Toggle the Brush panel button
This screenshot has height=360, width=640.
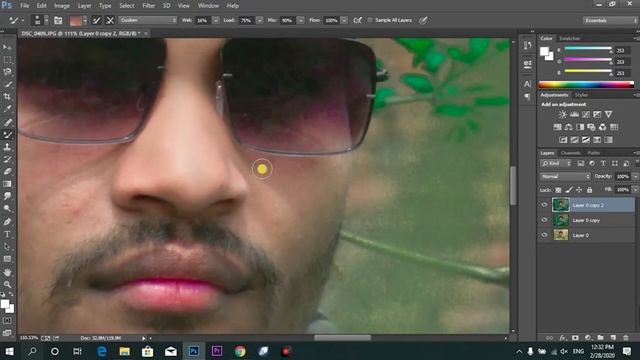[58, 20]
